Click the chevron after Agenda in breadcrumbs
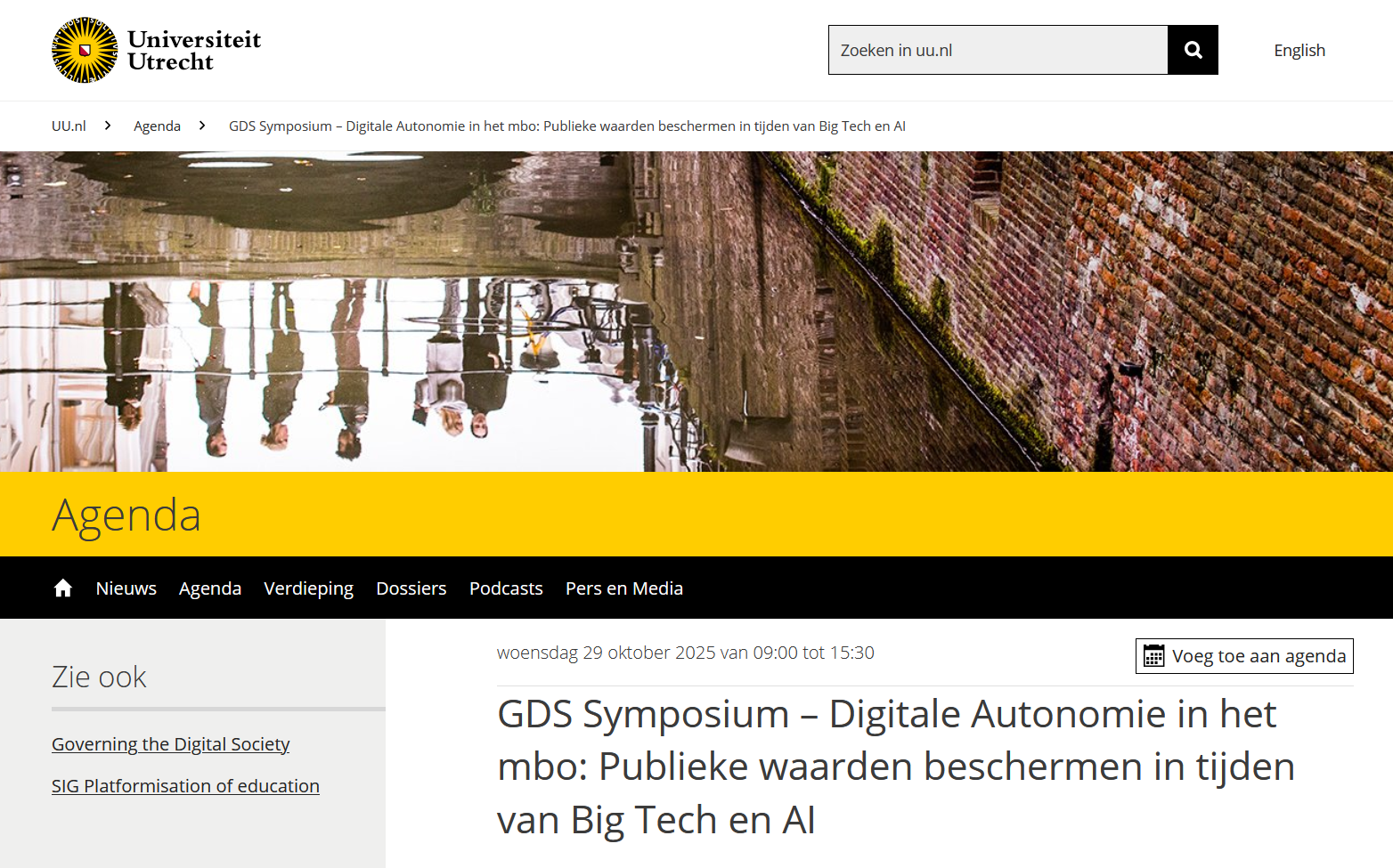The height and width of the screenshot is (868, 1393). tap(202, 126)
